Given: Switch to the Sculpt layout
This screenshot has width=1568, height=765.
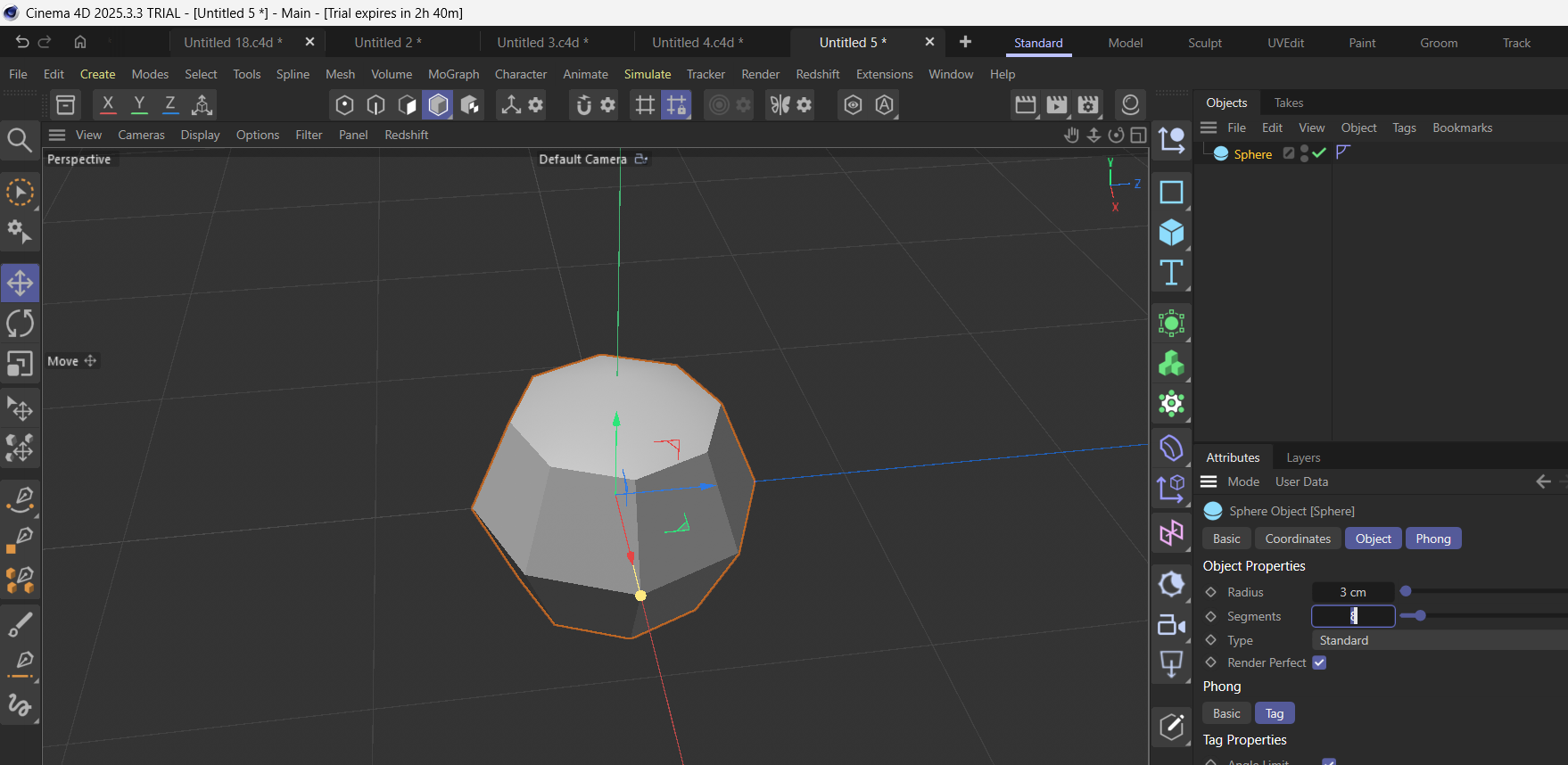Looking at the screenshot, I should (1205, 43).
